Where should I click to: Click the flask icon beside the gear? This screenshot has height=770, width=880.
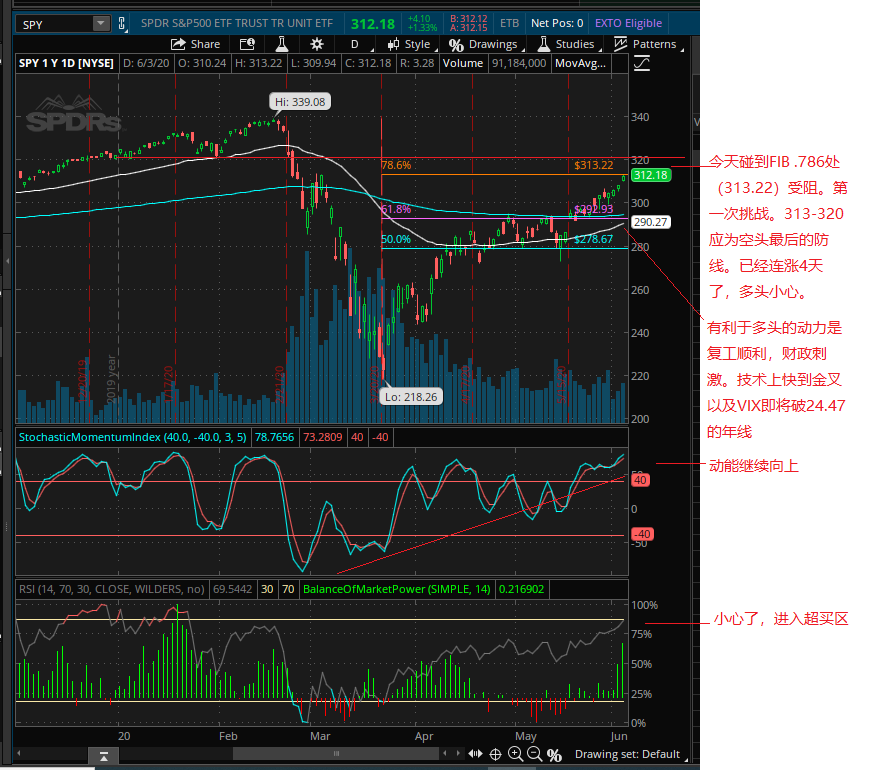(x=282, y=44)
